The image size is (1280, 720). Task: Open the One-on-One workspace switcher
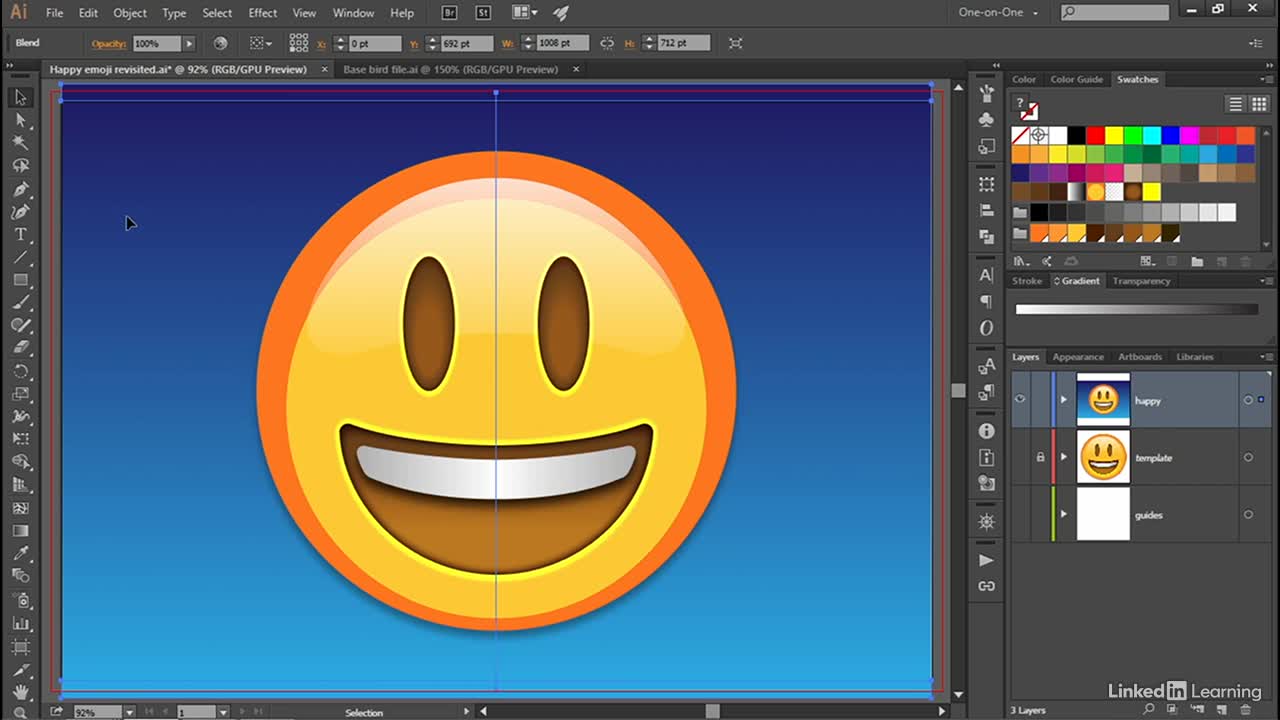pos(998,13)
